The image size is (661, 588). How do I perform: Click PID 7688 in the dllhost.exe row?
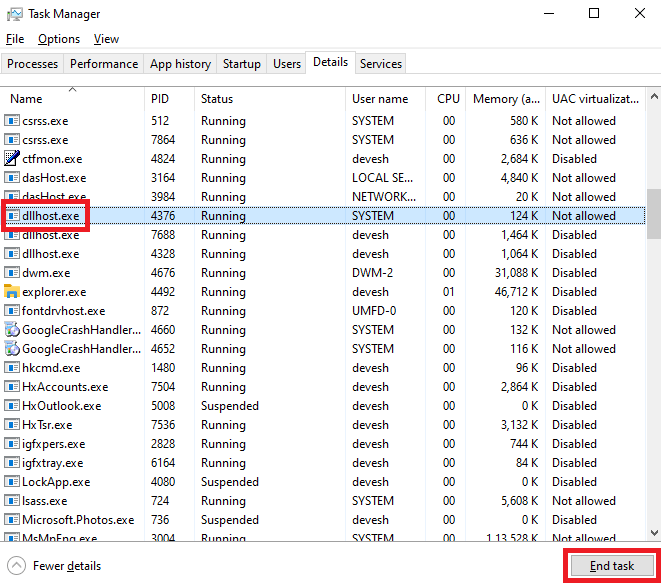pos(163,235)
